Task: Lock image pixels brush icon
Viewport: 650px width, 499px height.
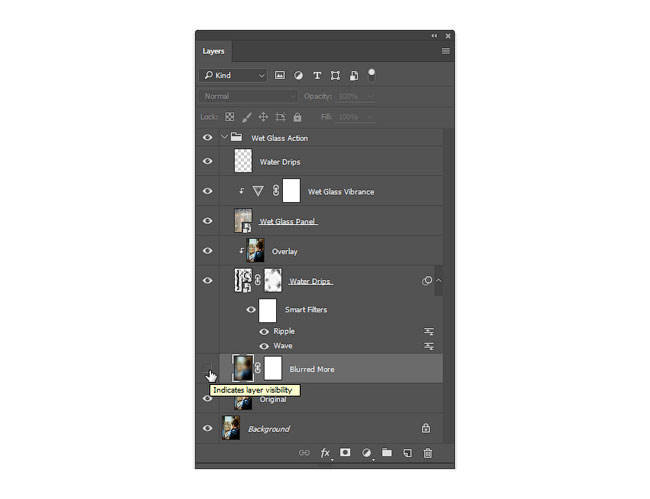Action: (247, 117)
